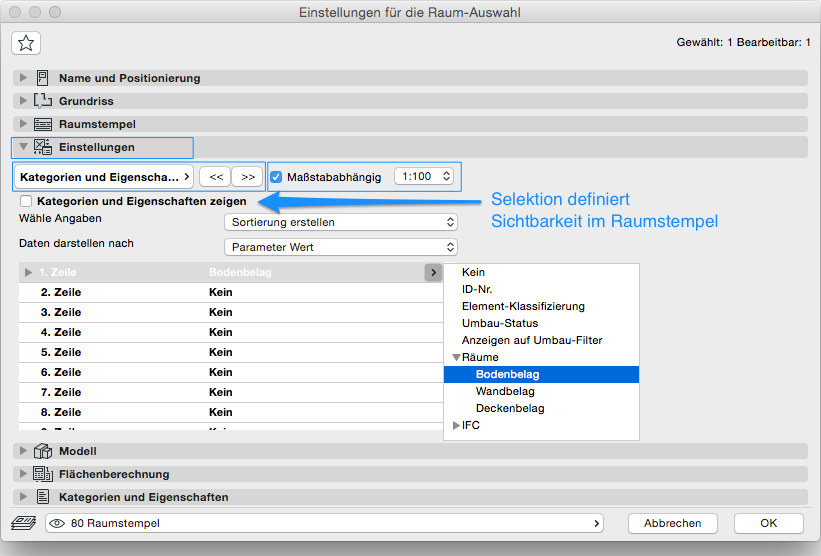821x556 pixels.
Task: Open the Sortierung erstellen dropdown
Action: (340, 222)
